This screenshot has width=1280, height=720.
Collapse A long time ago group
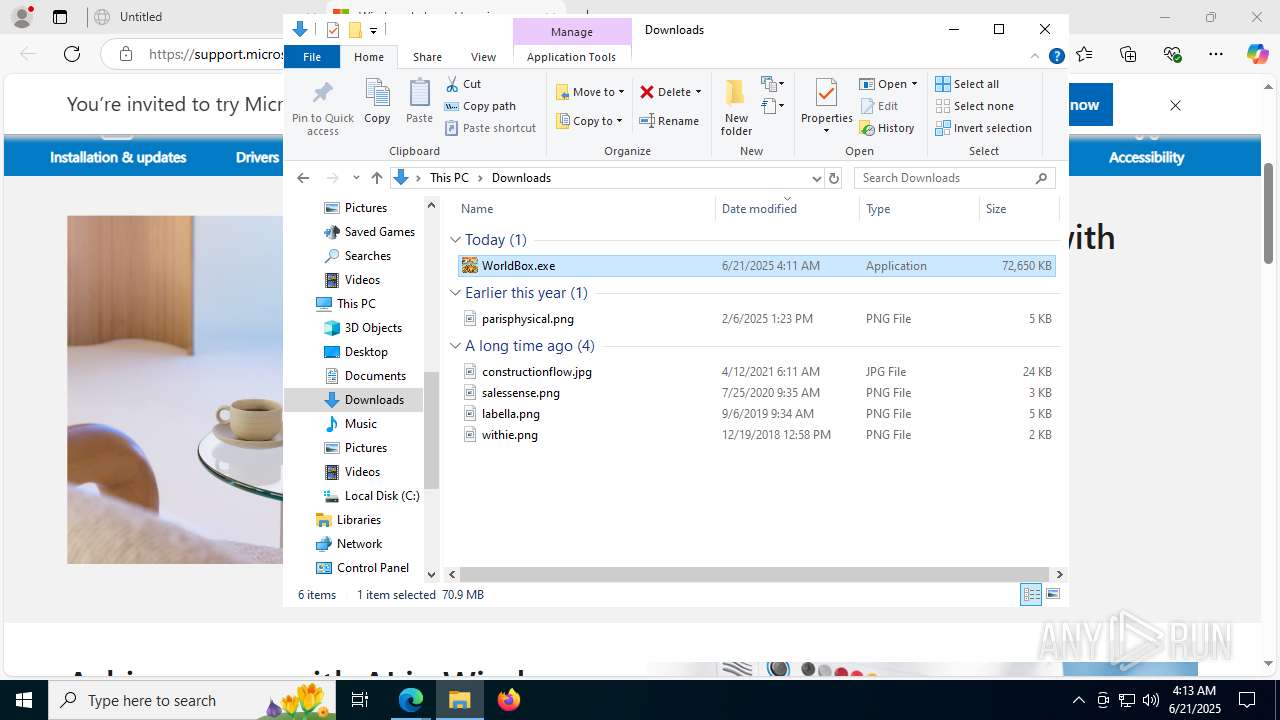455,346
